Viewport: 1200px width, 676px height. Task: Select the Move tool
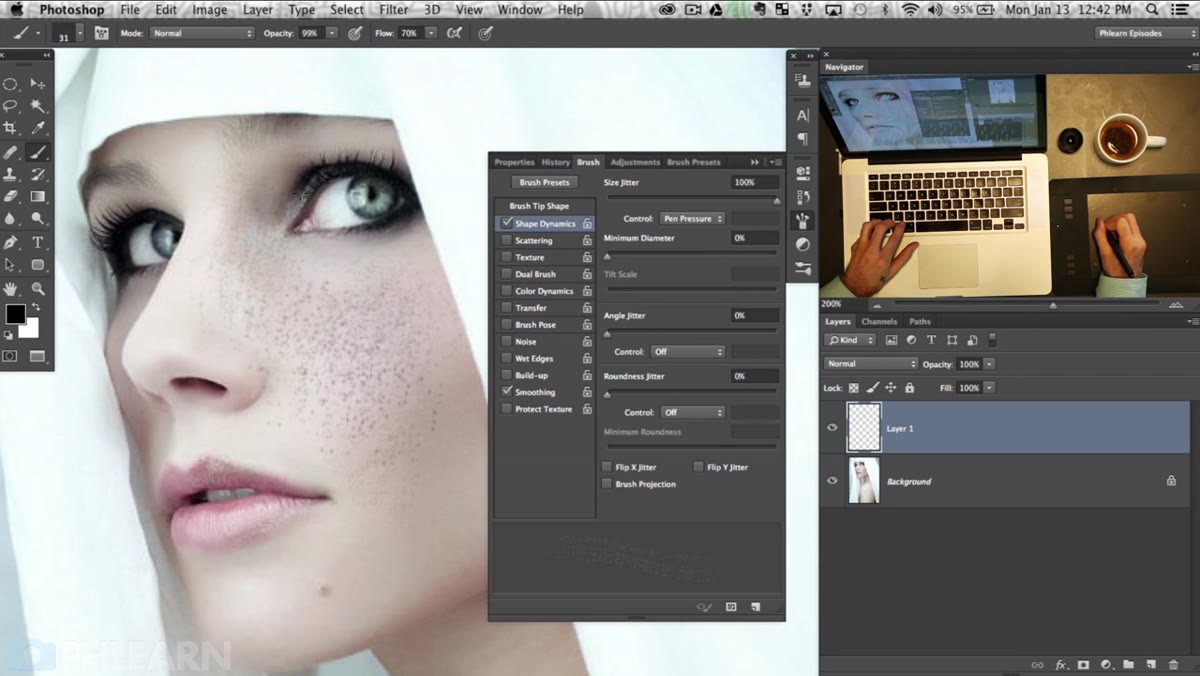(37, 84)
